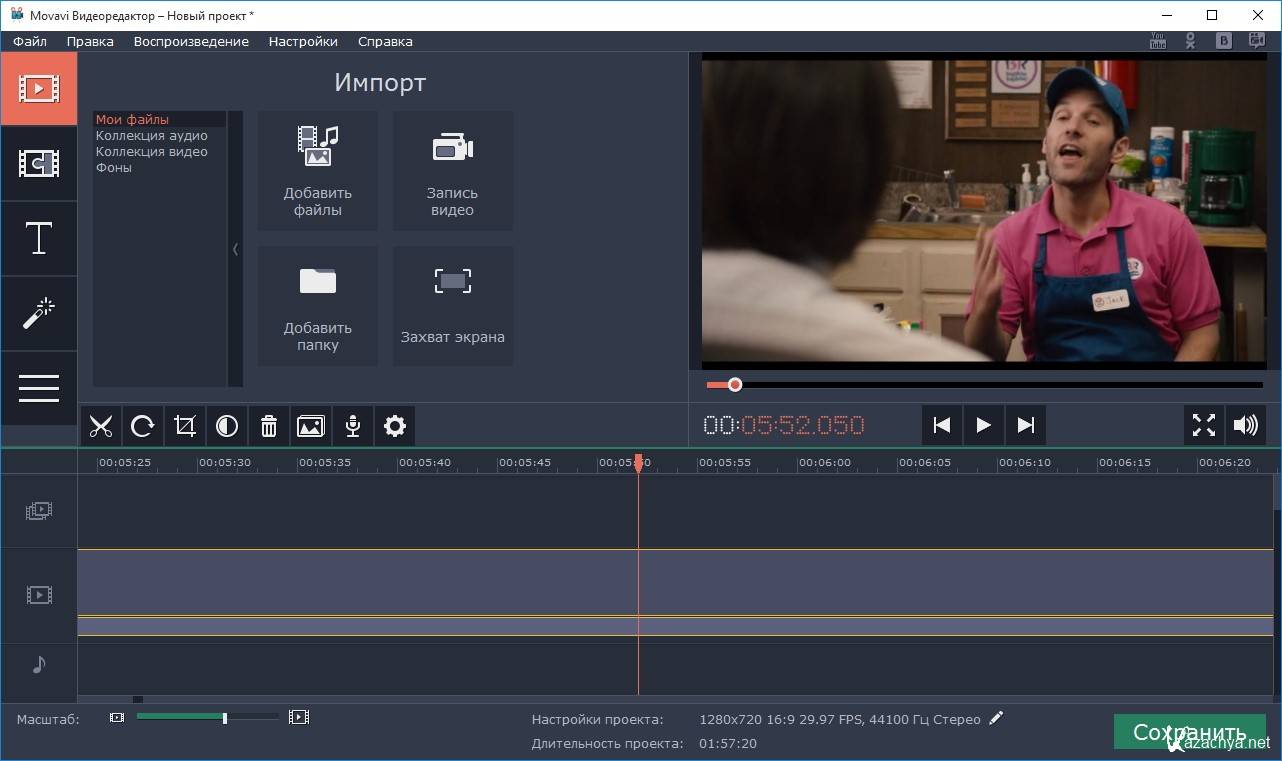Expand the More tools three-line tab
Image resolution: width=1282 pixels, height=761 pixels.
[39, 388]
